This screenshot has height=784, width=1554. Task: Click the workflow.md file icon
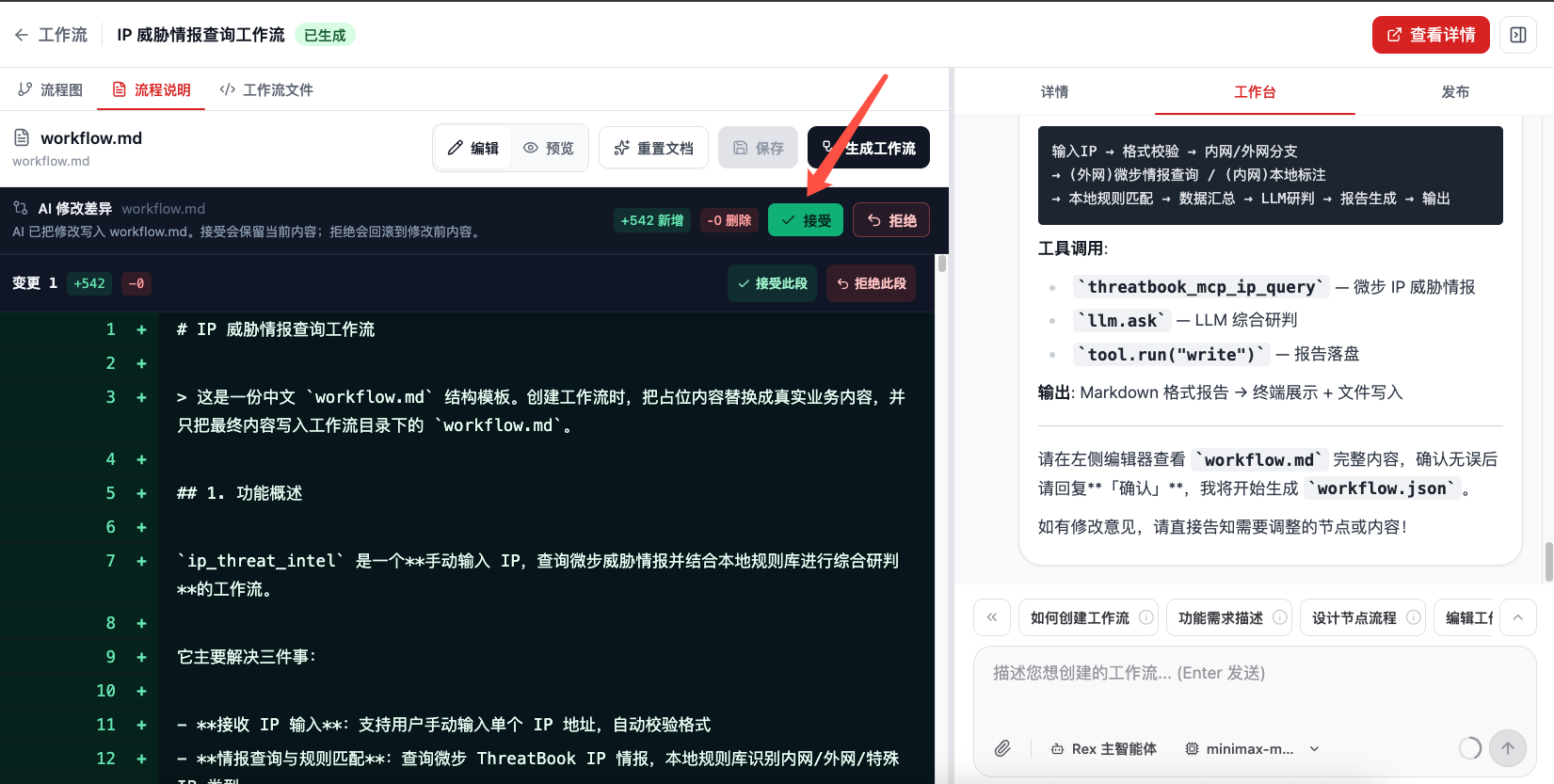(22, 138)
